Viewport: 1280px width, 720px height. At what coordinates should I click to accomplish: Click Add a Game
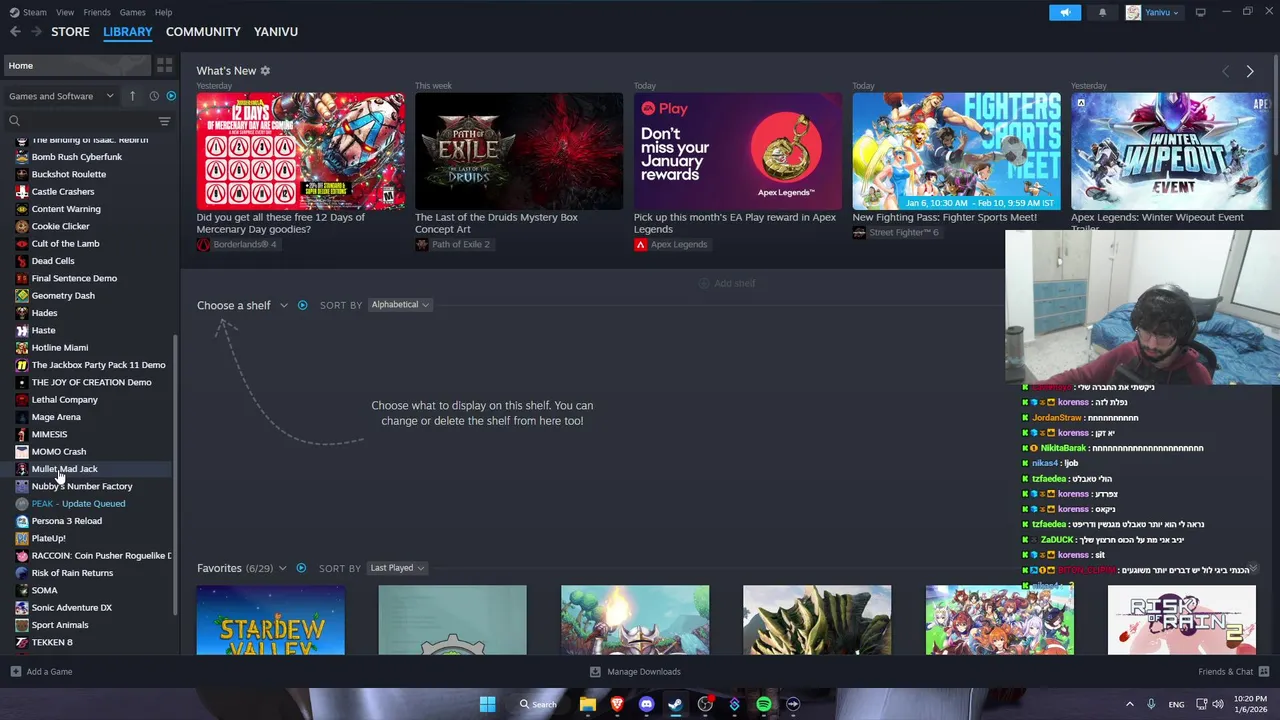point(41,672)
